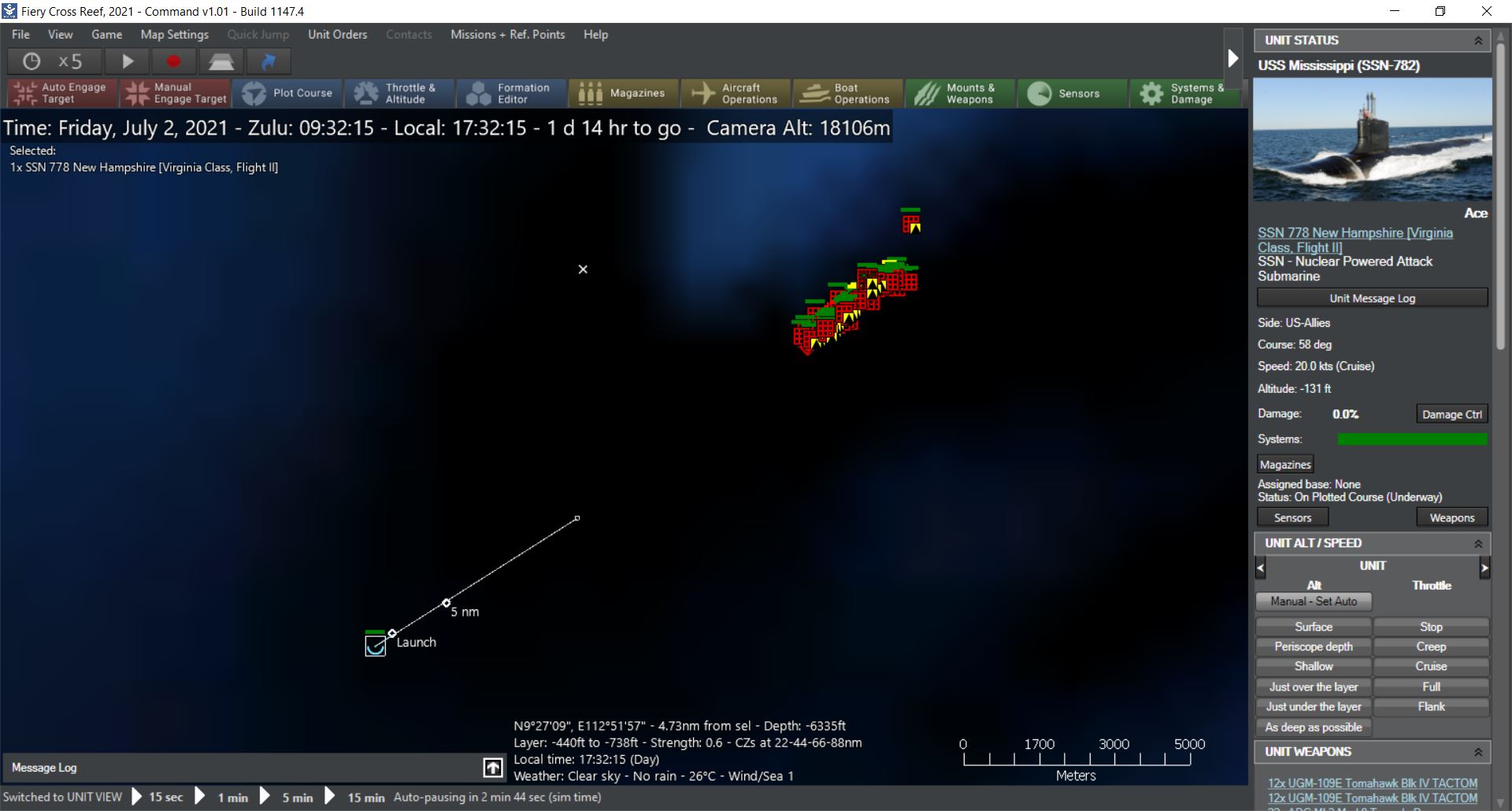
Task: Open Throttle & Altitude settings
Action: pos(399,93)
